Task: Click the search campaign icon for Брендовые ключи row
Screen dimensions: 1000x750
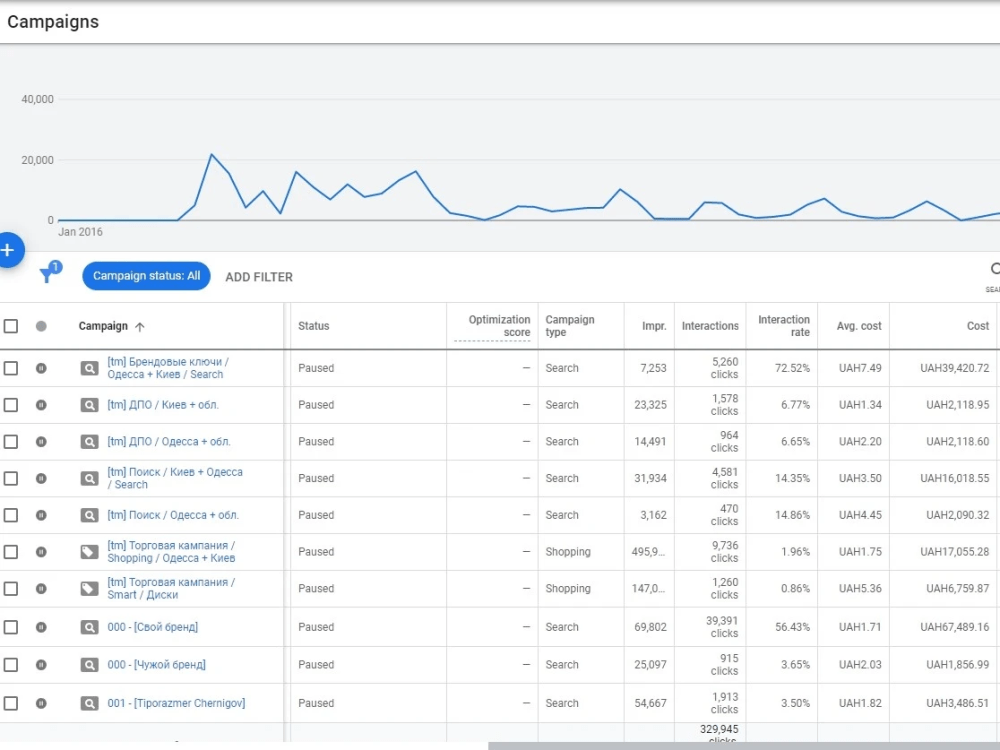Action: tap(89, 368)
